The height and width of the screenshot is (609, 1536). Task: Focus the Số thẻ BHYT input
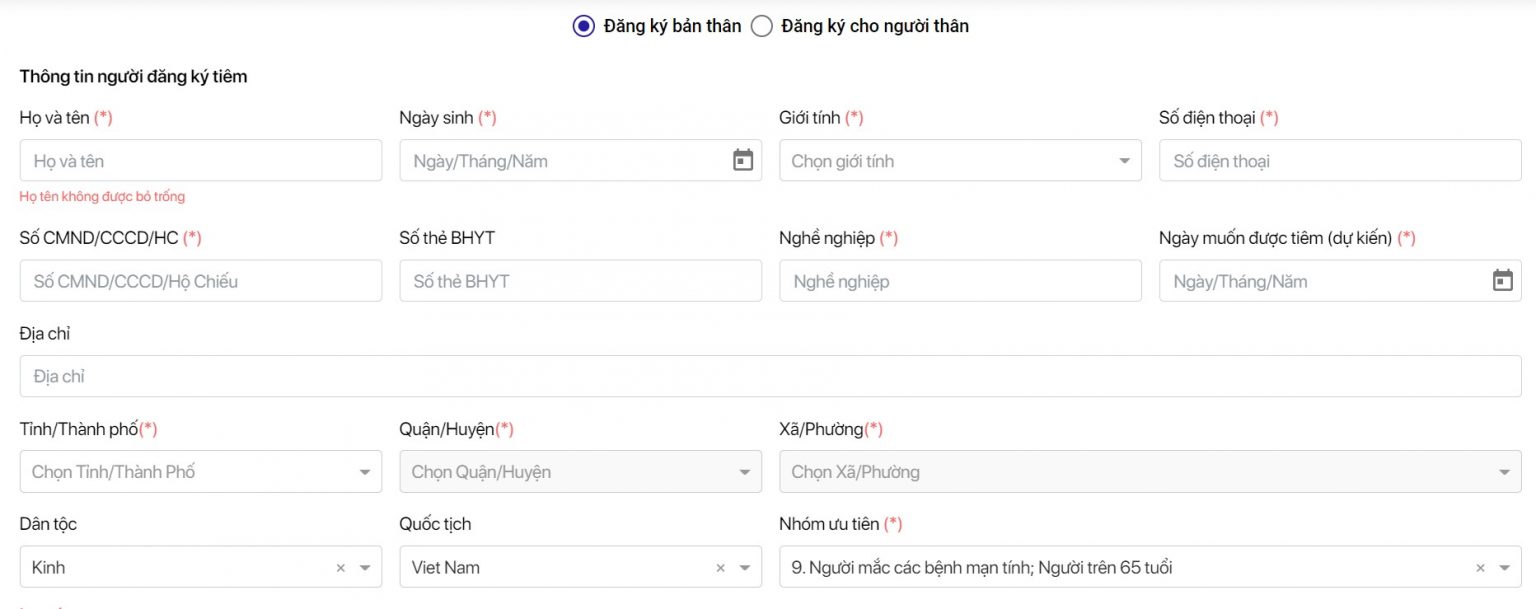(x=580, y=281)
